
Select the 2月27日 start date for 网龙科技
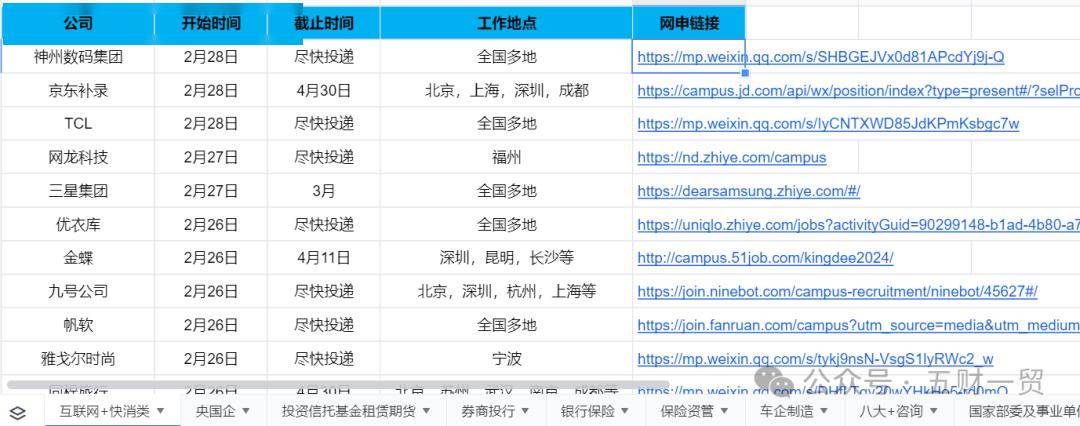211,157
